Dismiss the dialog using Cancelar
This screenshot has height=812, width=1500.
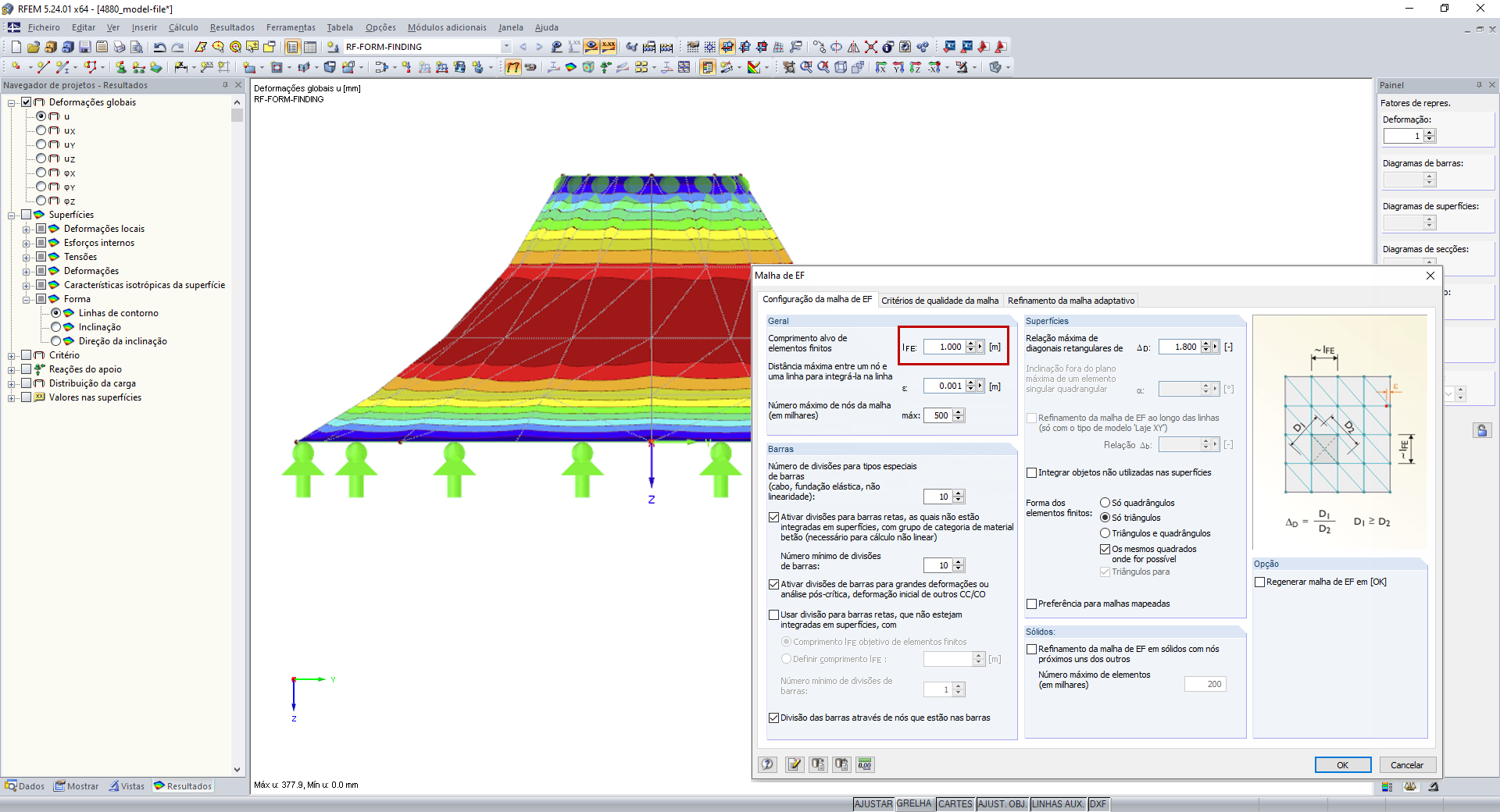tap(1407, 765)
